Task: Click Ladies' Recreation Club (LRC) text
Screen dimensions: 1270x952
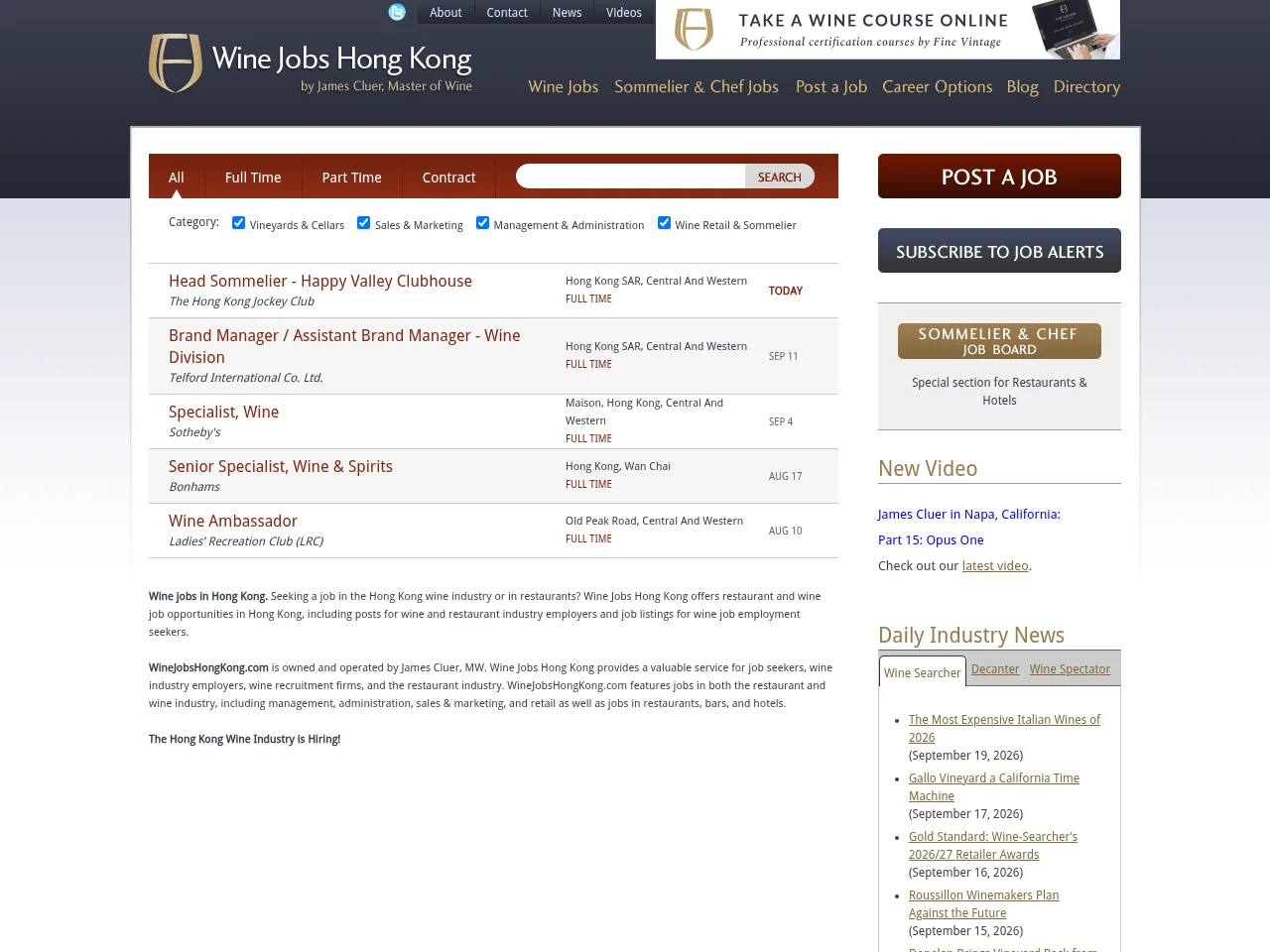Action: [246, 541]
